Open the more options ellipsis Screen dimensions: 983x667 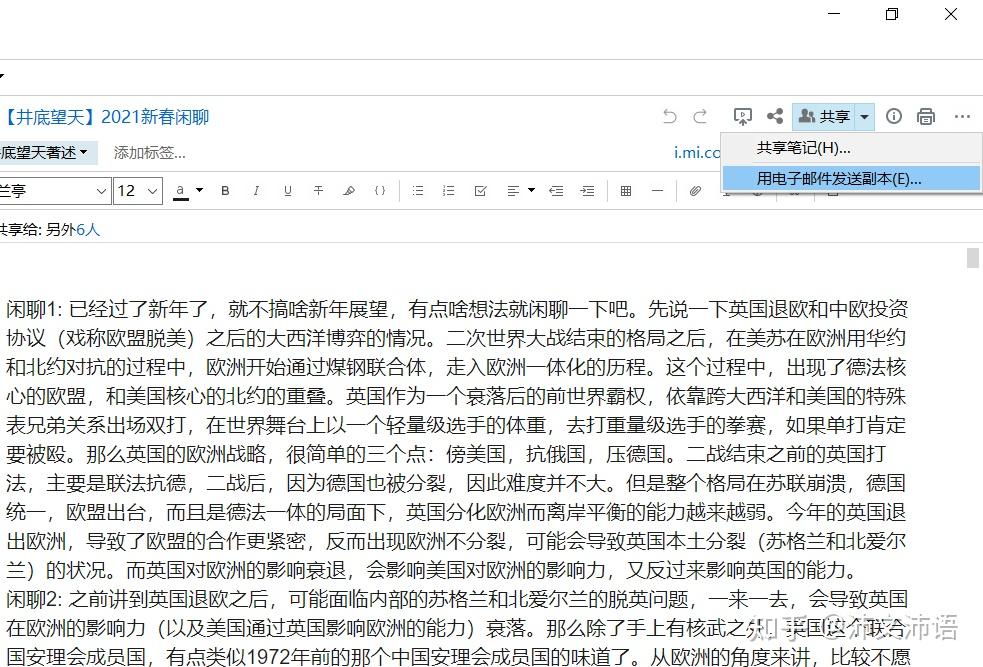coord(962,116)
